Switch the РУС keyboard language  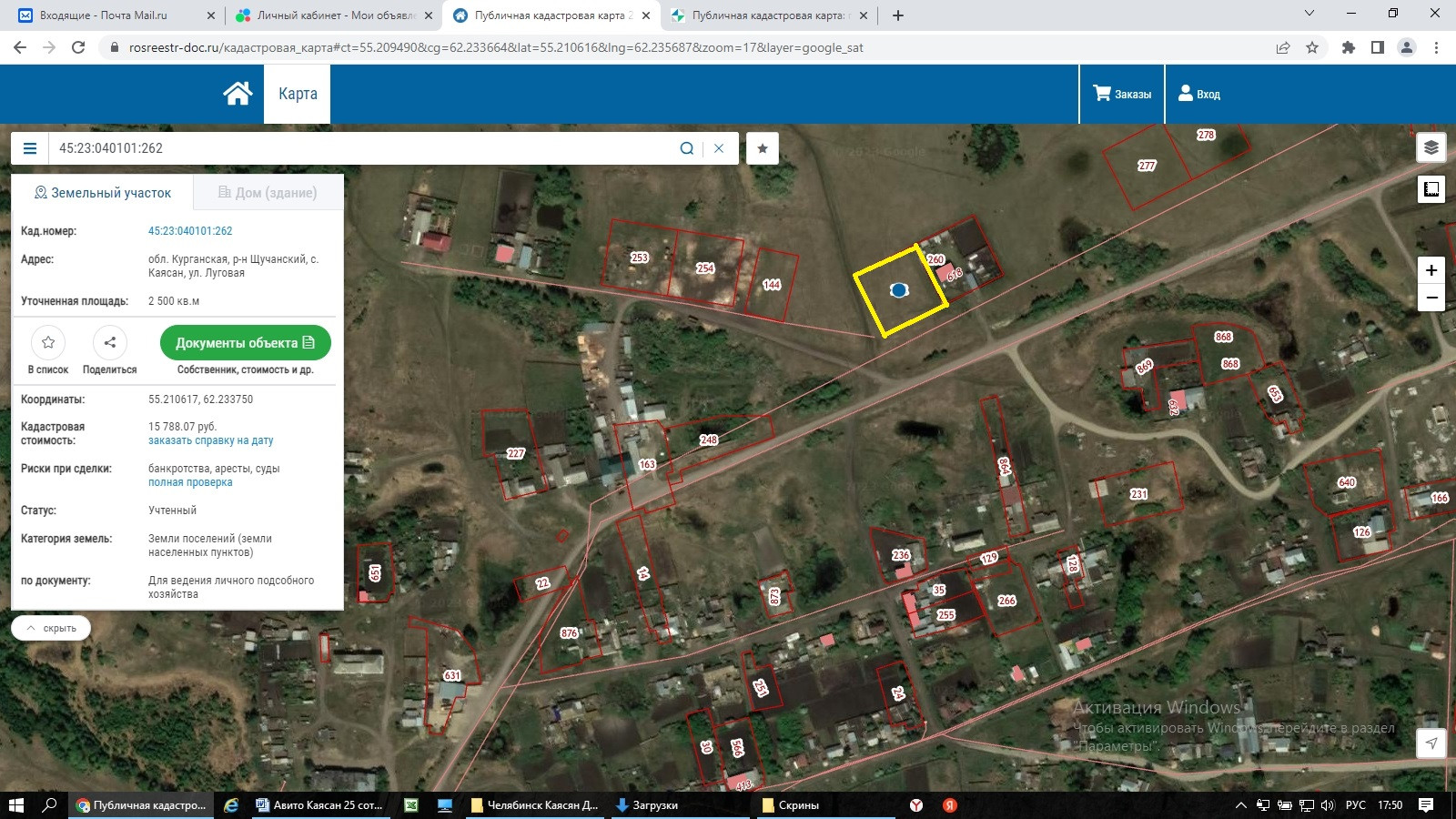point(1356,805)
